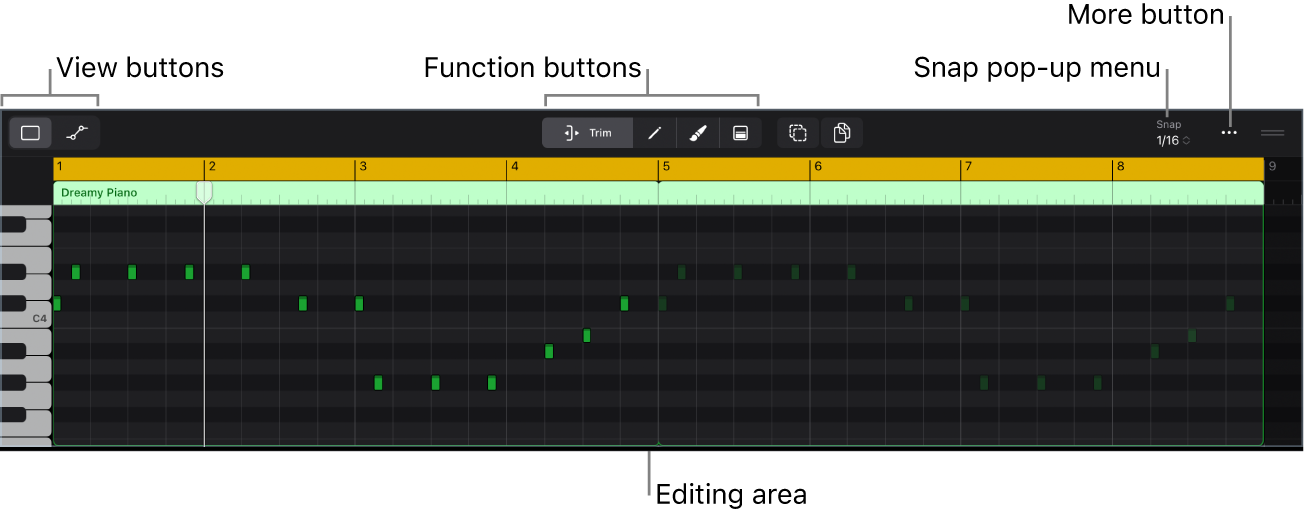1306x522 pixels.
Task: Click the Dreamy Piano region header
Action: point(658,193)
